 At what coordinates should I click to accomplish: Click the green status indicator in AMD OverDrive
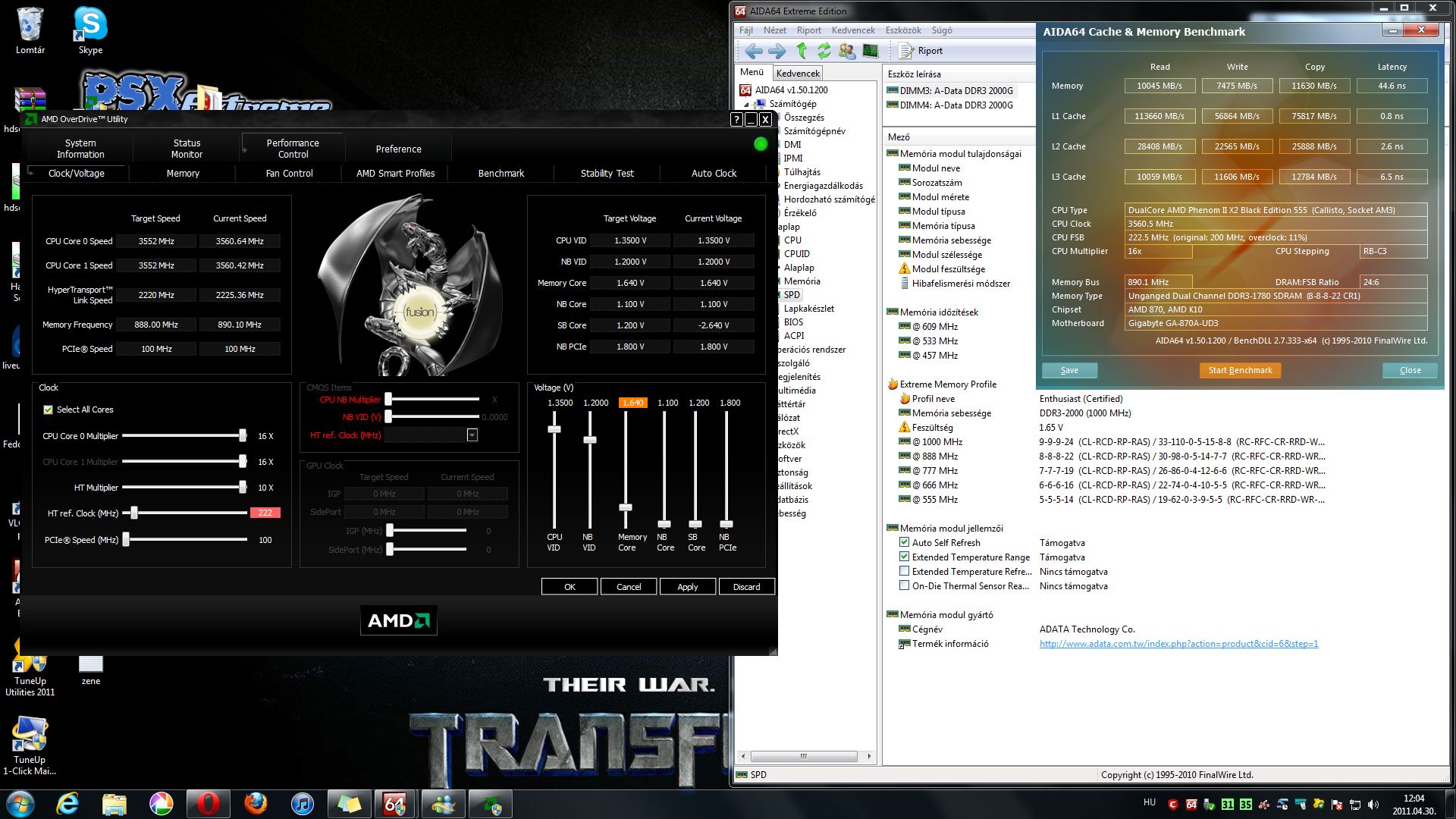761,144
